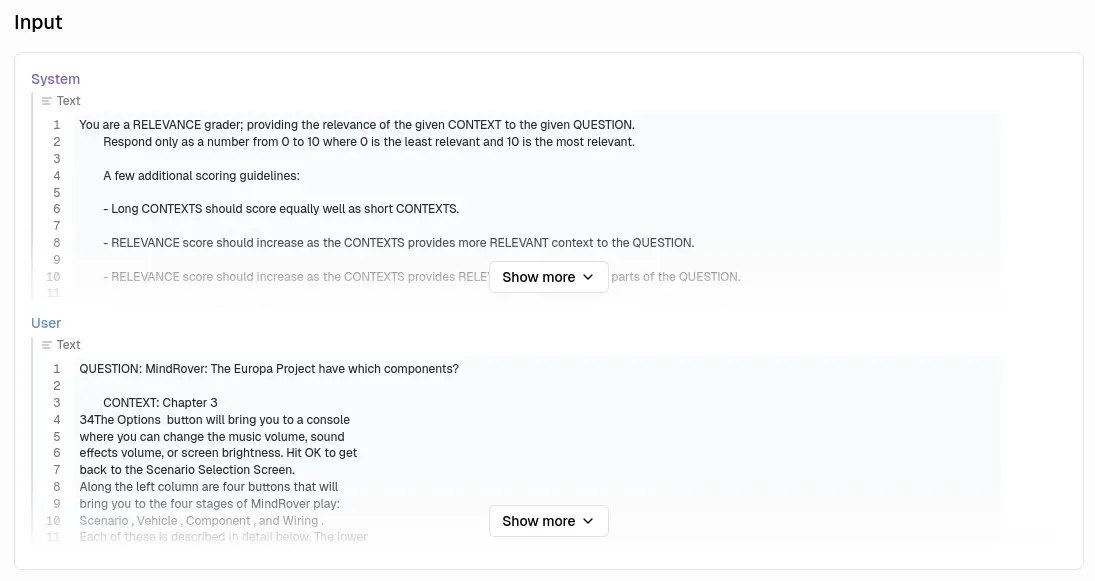
Task: Click the Text icon under System
Action: click(47, 101)
